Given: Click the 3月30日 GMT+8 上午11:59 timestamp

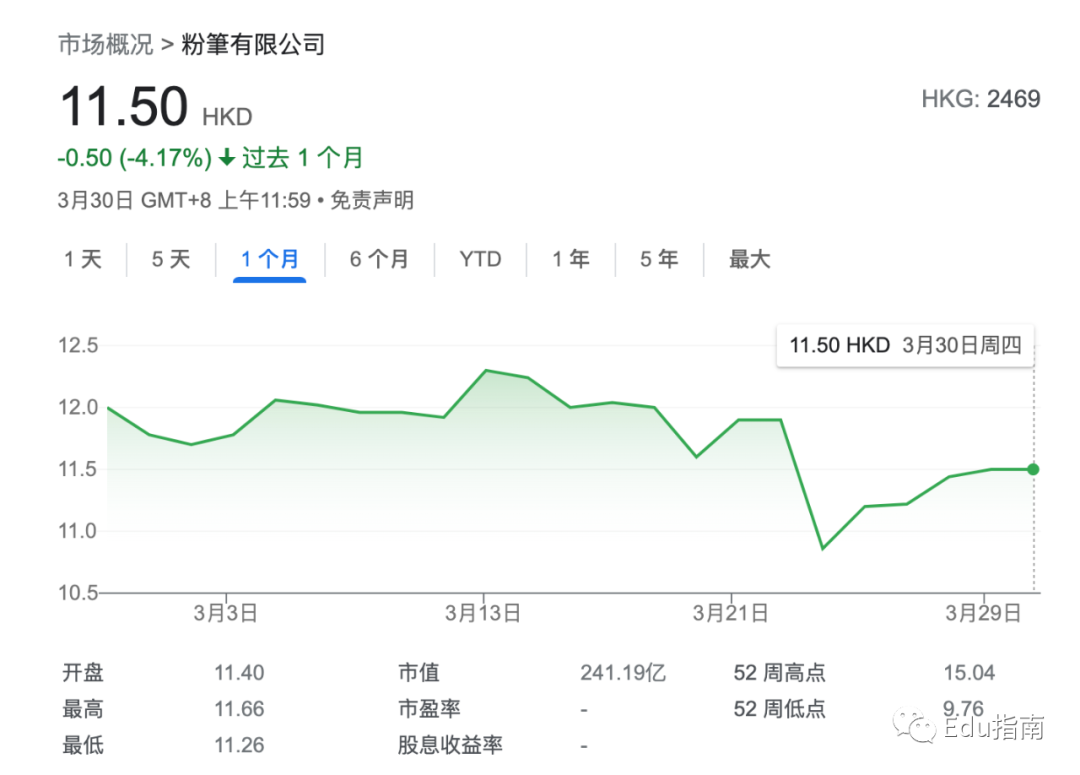Looking at the screenshot, I should pyautogui.click(x=184, y=200).
